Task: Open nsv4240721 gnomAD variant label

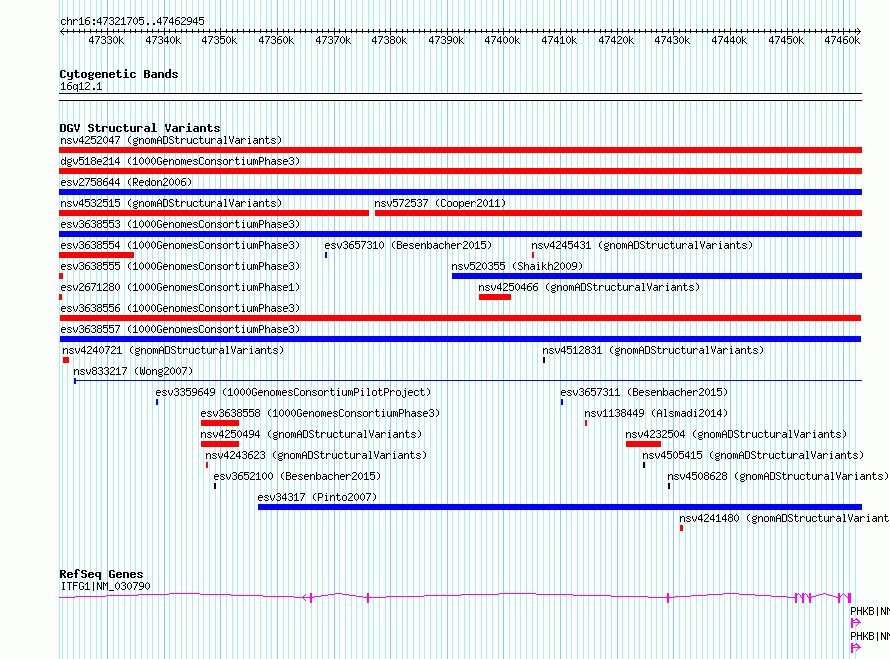Action: (173, 350)
